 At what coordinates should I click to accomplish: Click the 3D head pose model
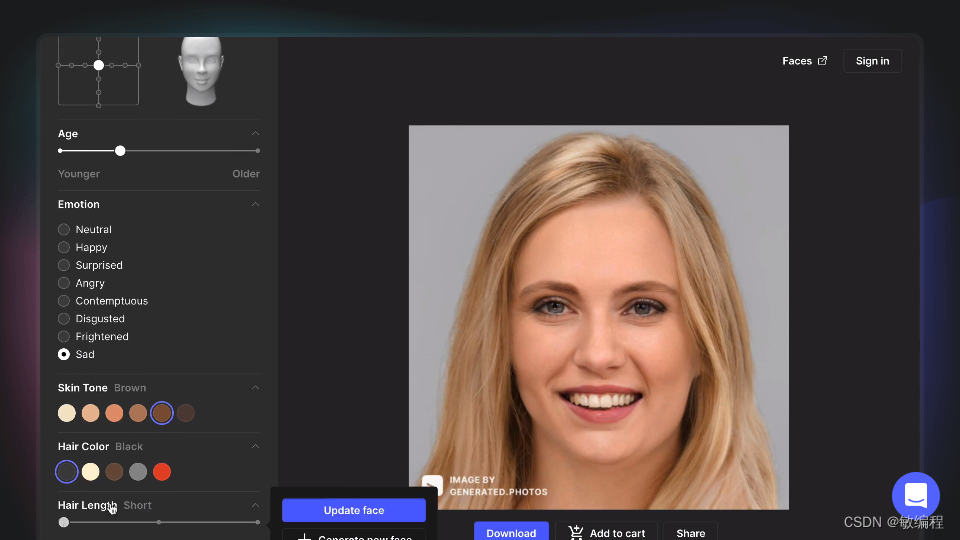pyautogui.click(x=201, y=71)
